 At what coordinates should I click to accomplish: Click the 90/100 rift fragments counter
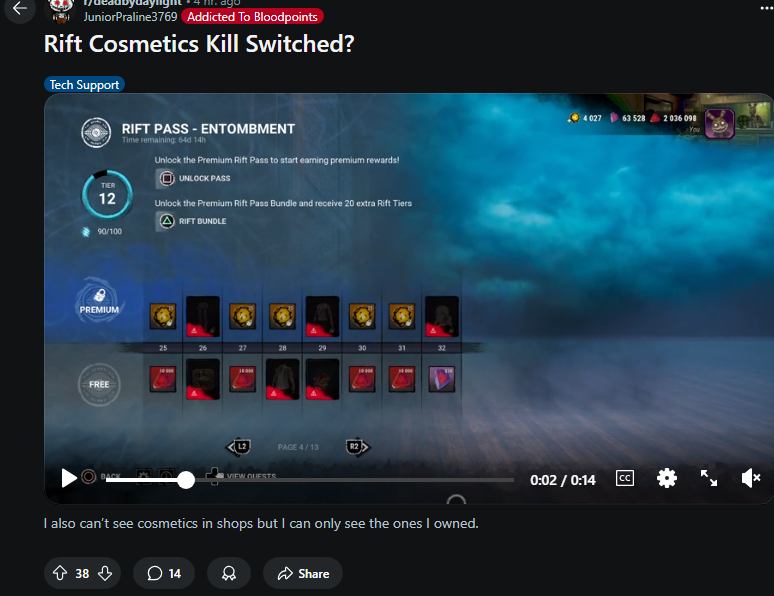pos(103,232)
